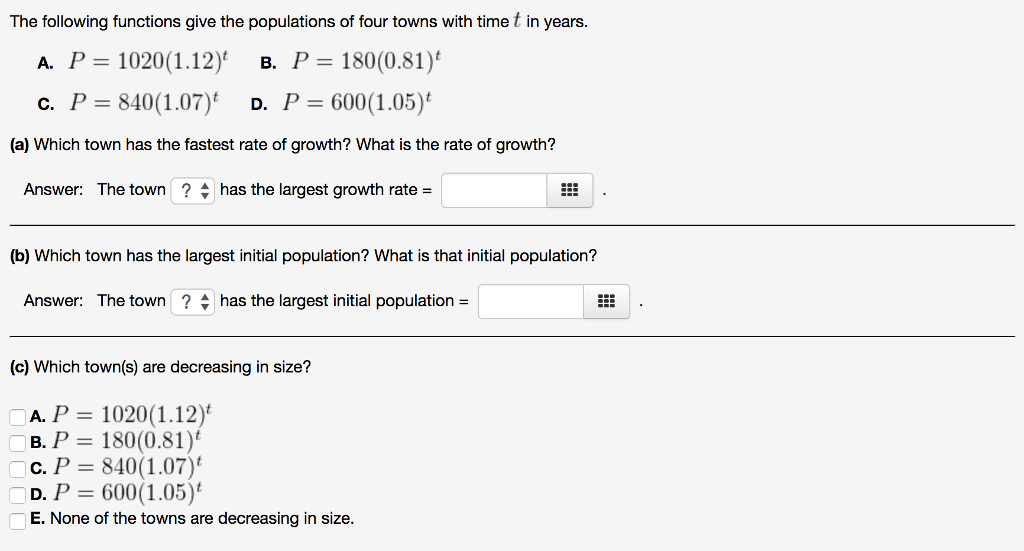Check option D, P = 600(1.05)^t, in part (c)

(17, 493)
